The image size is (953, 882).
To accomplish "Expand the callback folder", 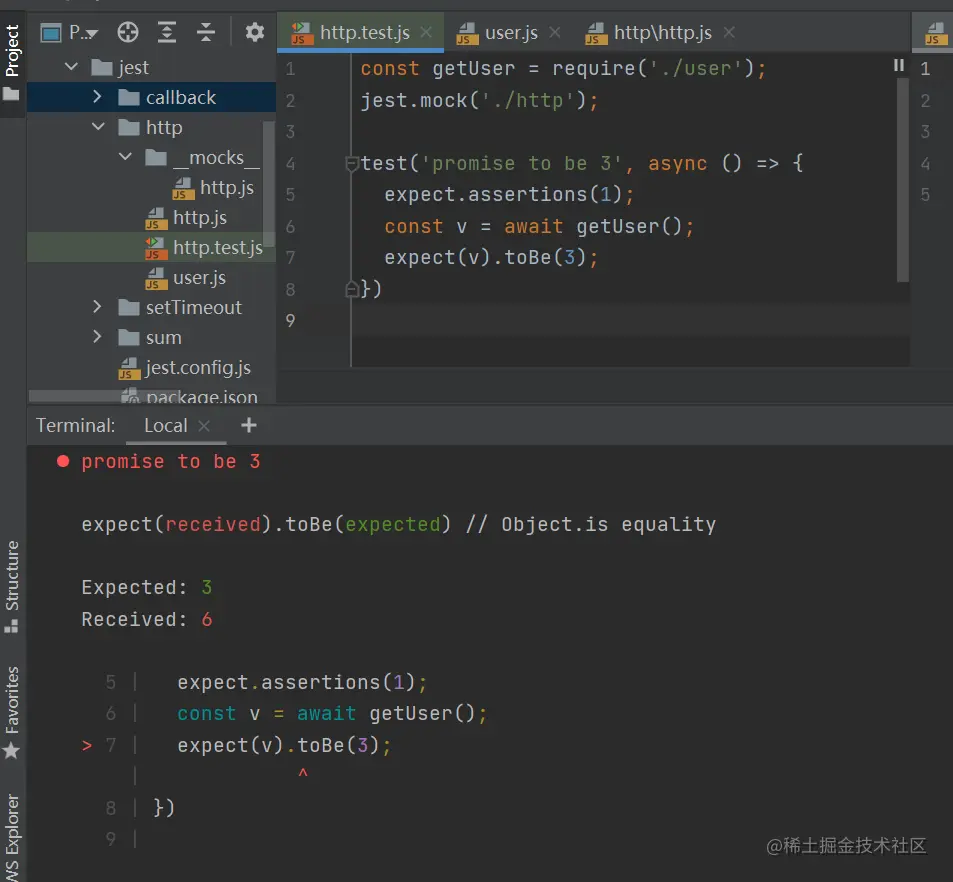I will [97, 97].
